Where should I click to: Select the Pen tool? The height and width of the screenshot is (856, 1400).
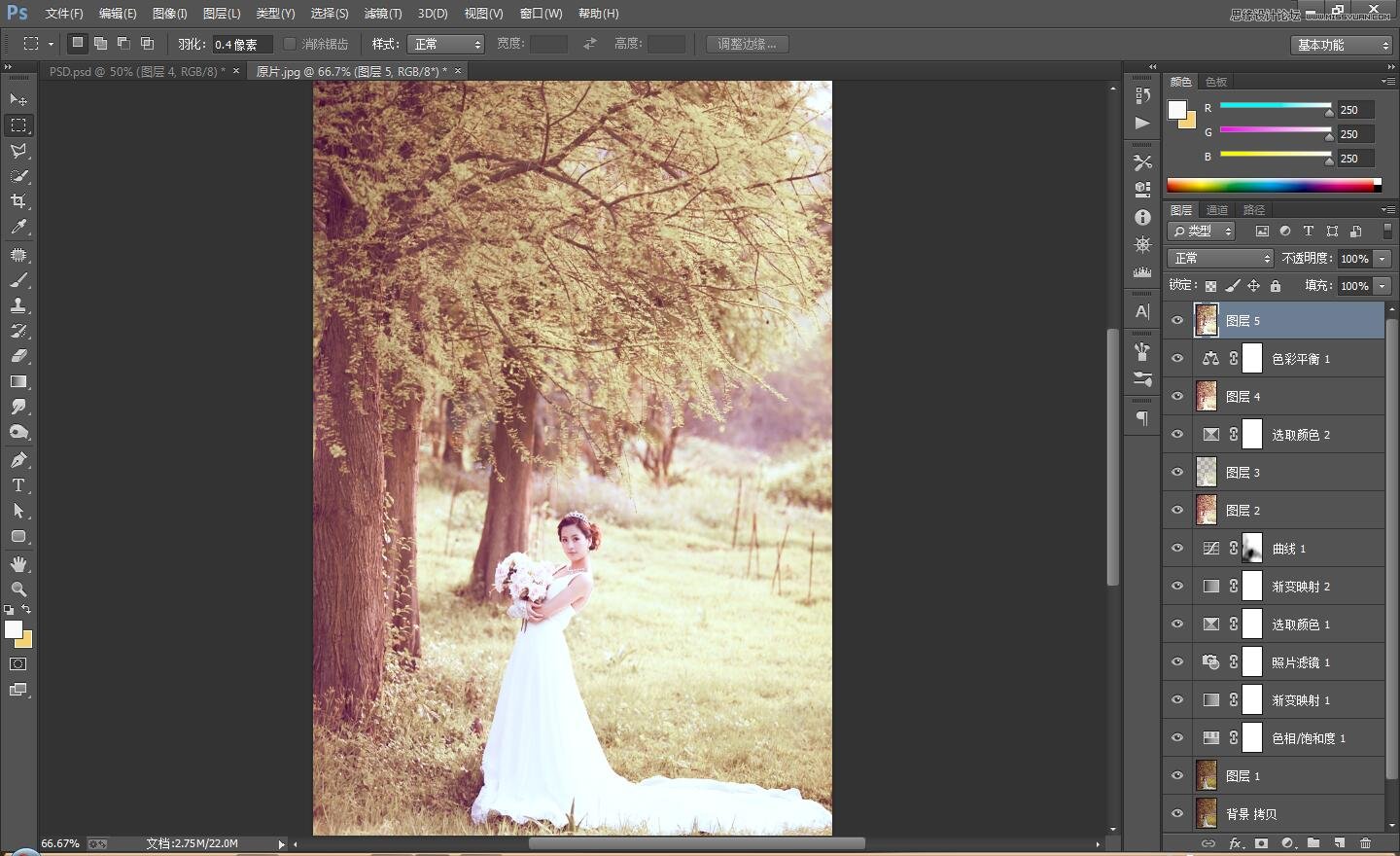coord(18,460)
